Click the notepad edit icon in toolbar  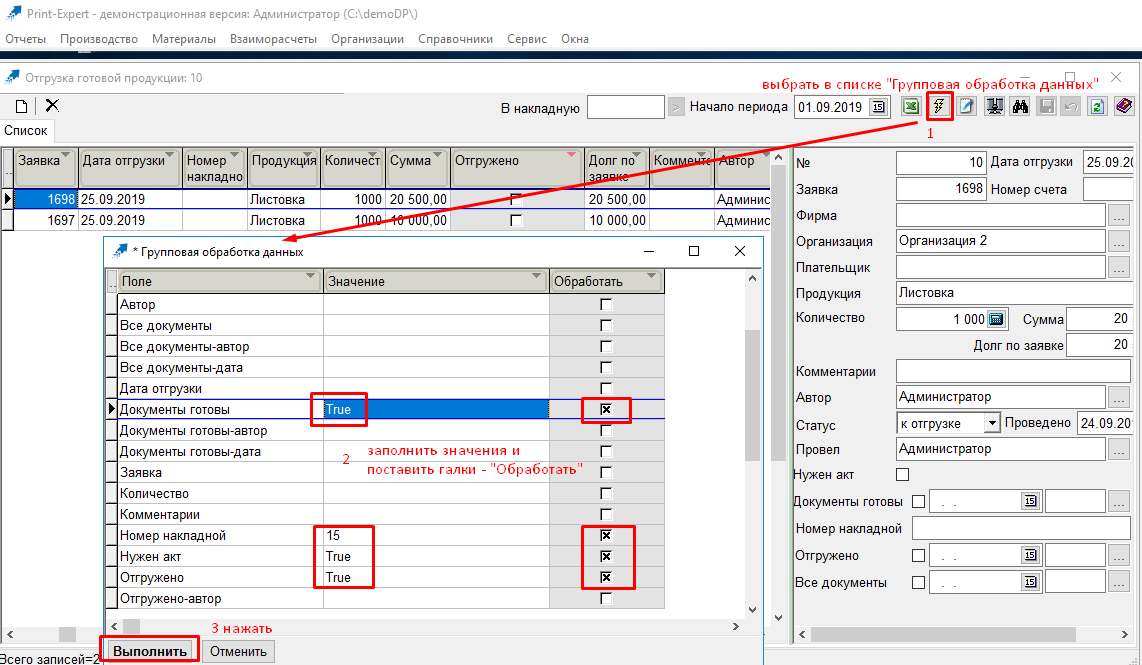(x=967, y=107)
